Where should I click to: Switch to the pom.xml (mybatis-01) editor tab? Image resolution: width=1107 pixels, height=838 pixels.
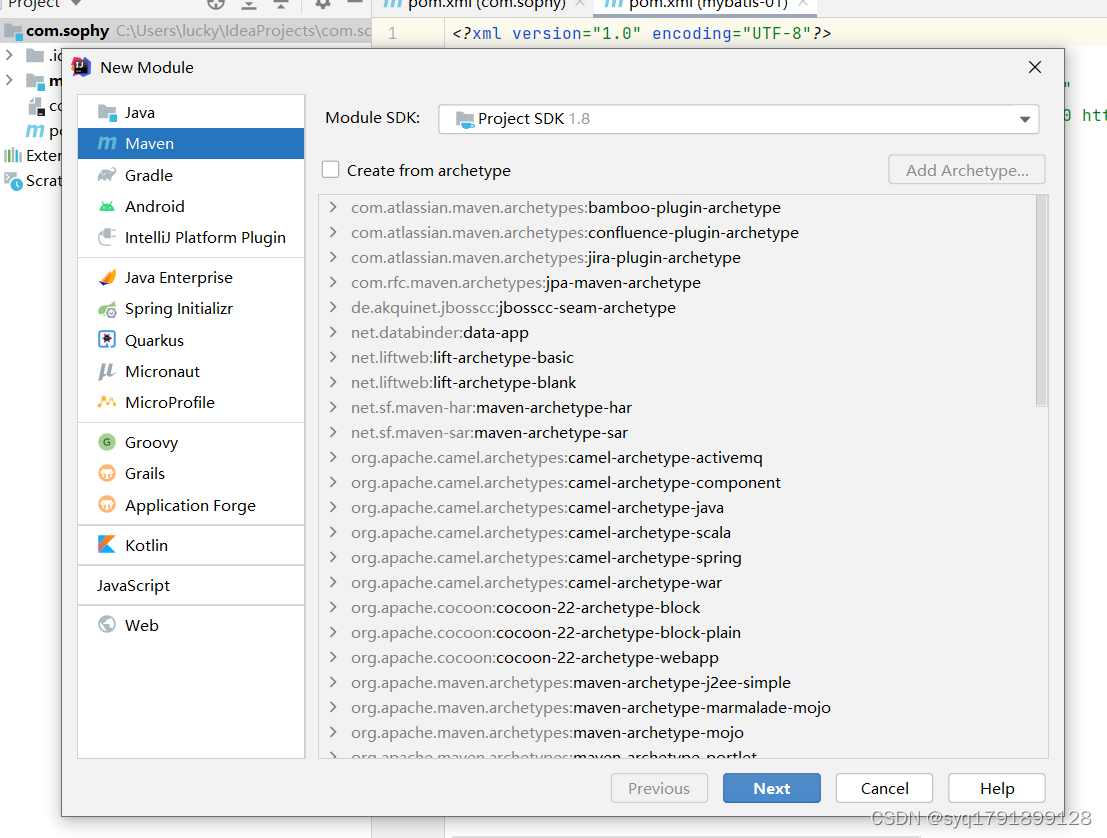[x=705, y=5]
